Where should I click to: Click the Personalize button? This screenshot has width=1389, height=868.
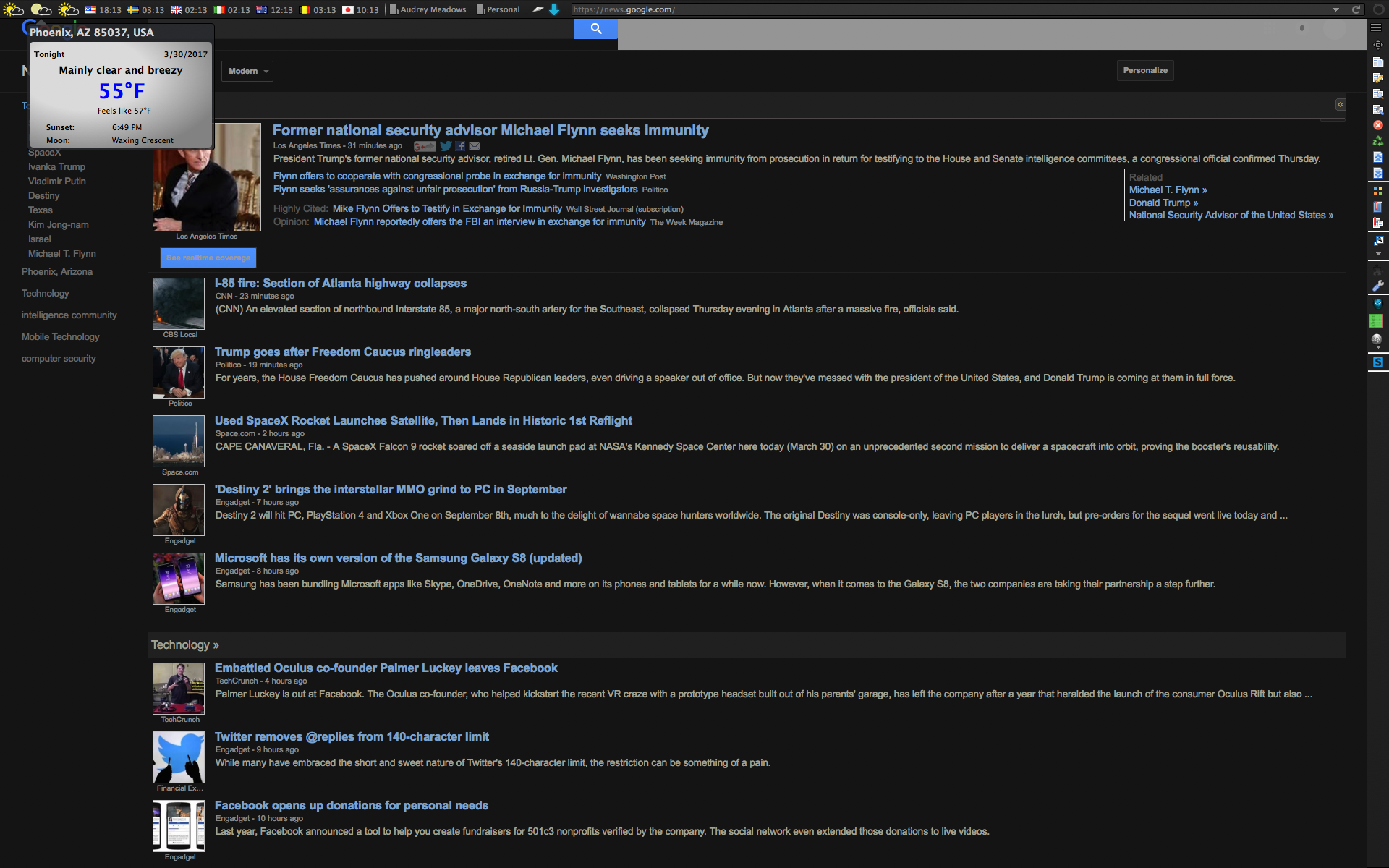[1144, 71]
